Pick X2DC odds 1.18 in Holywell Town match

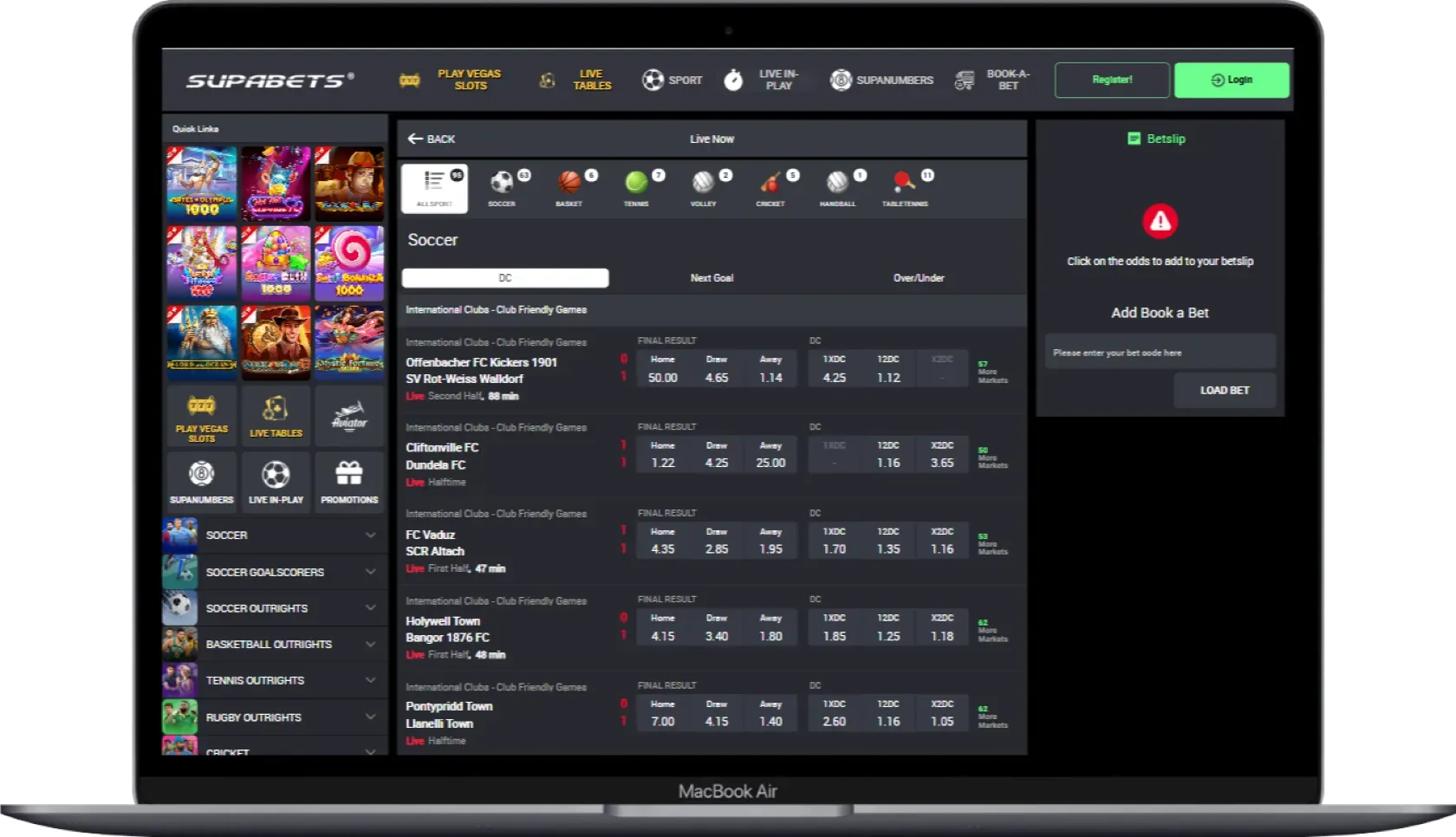coord(942,627)
